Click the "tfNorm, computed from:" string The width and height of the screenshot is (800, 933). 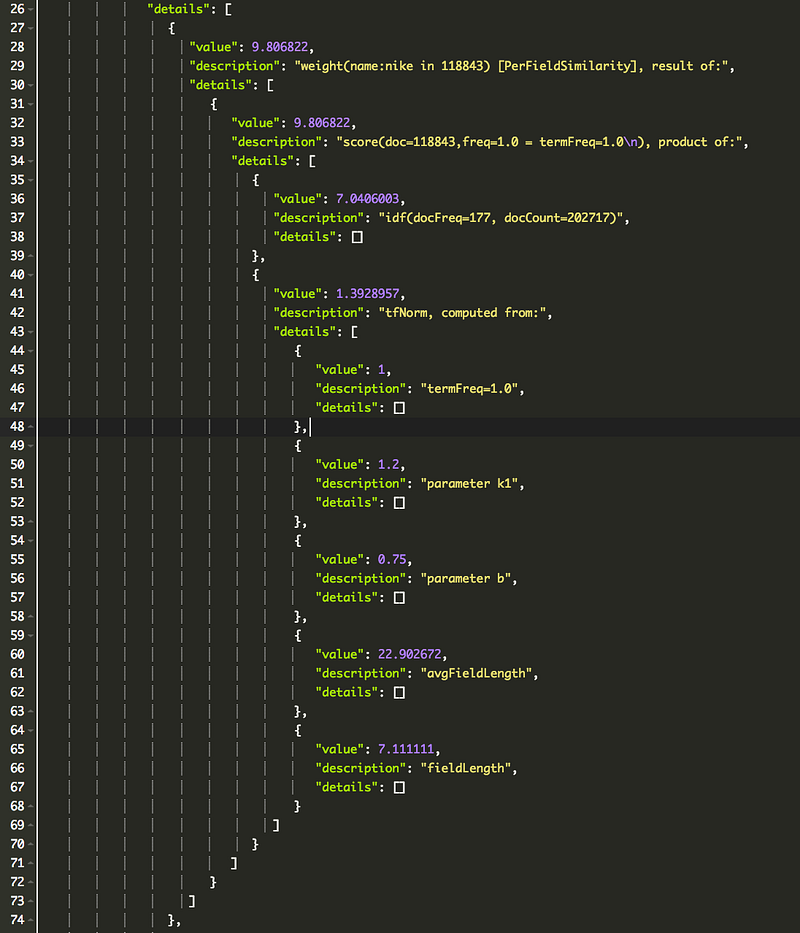point(462,313)
